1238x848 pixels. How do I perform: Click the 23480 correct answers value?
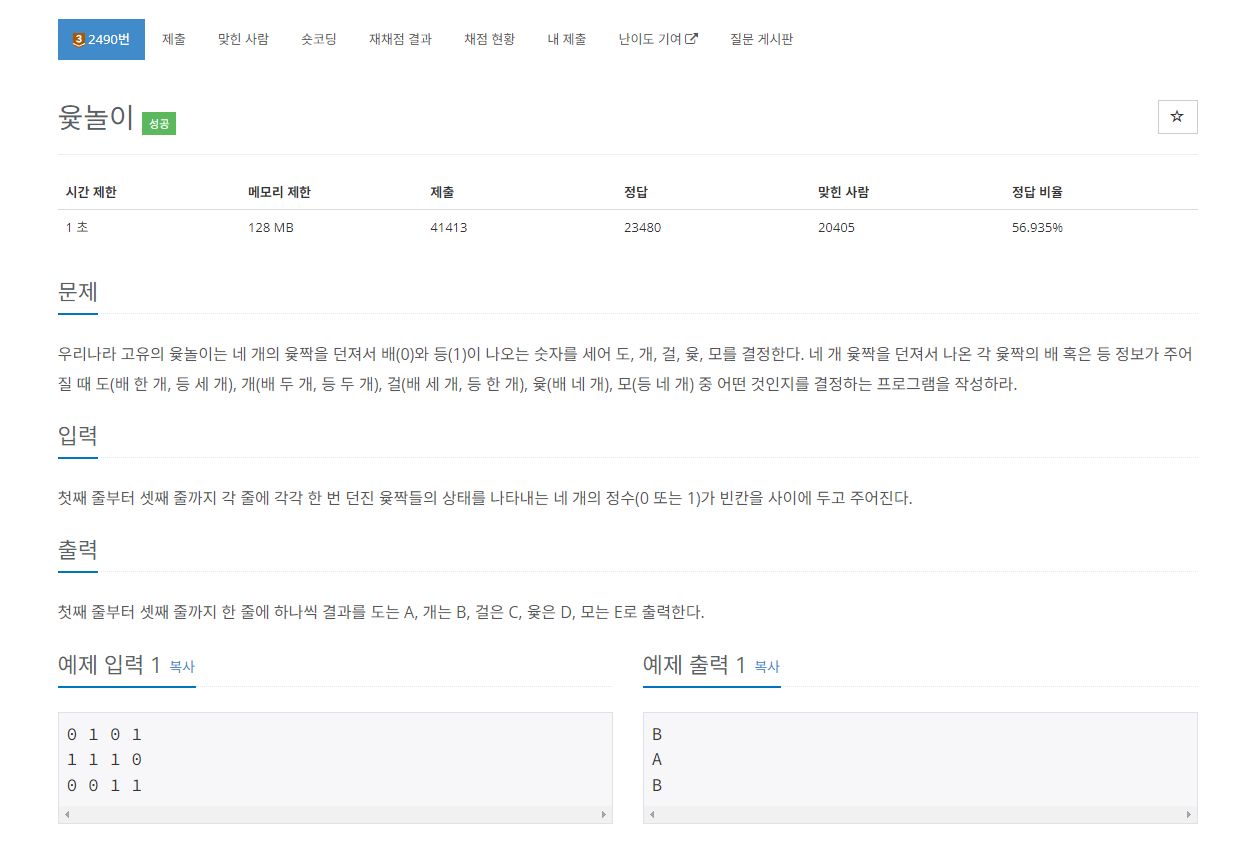pyautogui.click(x=642, y=227)
